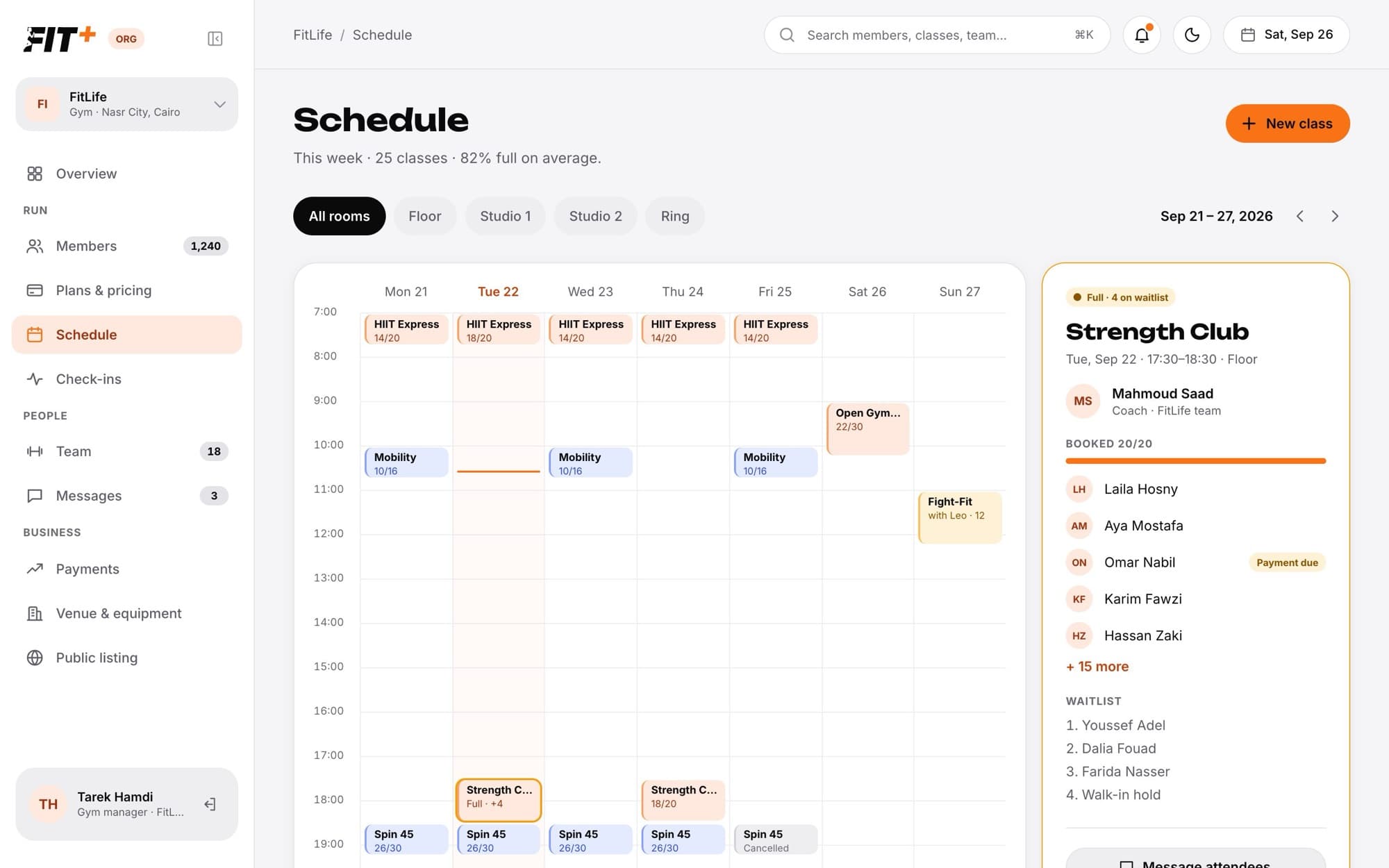The width and height of the screenshot is (1389, 868).
Task: Click the booked 20/20 progress bar
Action: (x=1196, y=461)
